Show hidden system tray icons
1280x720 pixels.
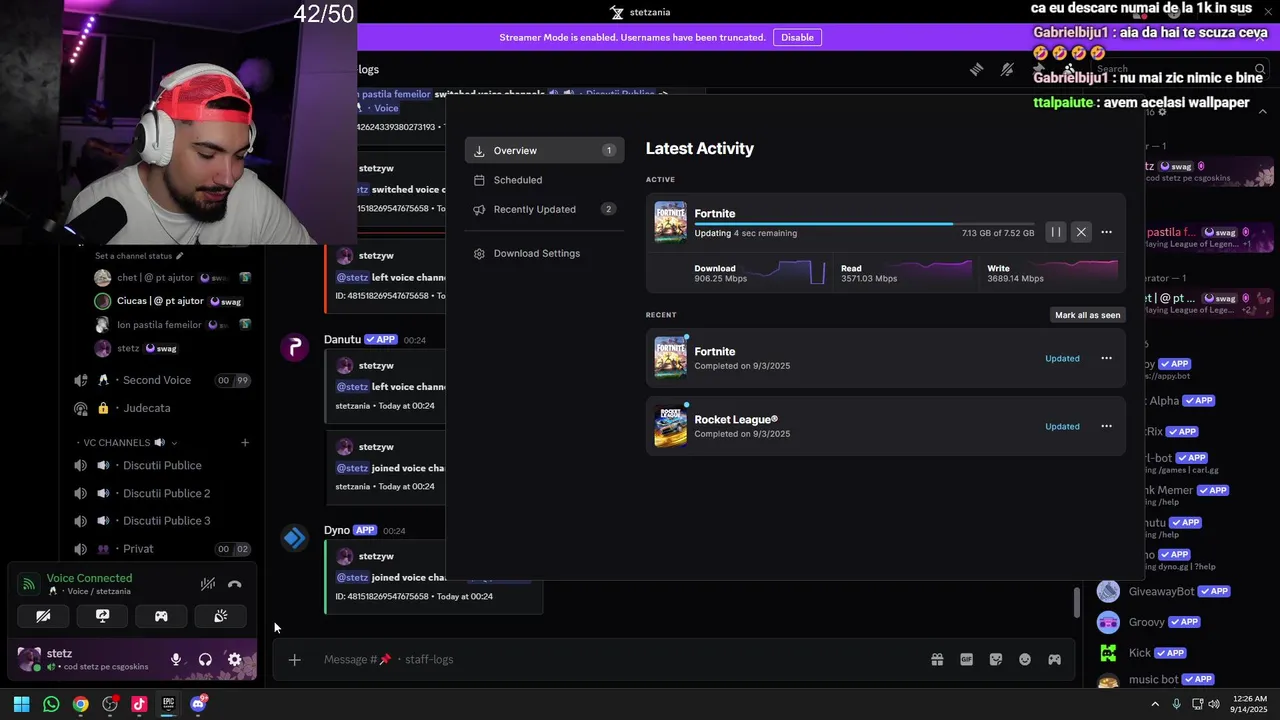point(1156,704)
